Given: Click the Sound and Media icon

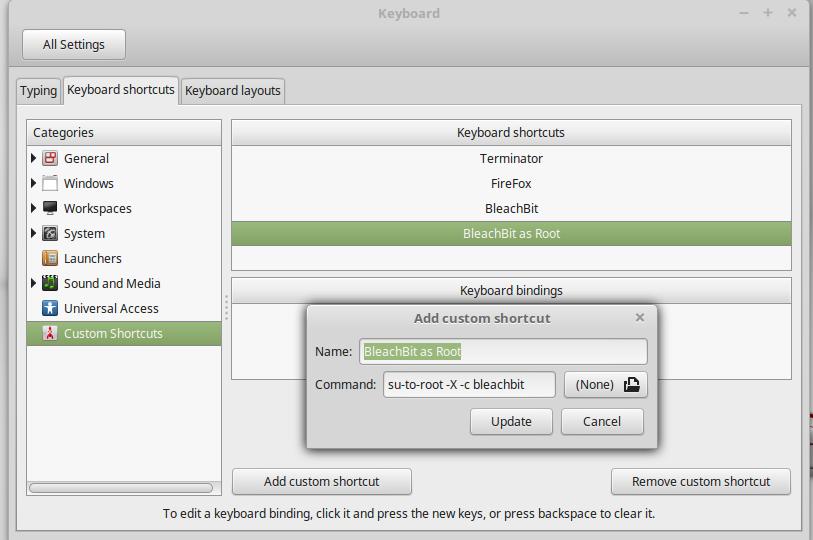Looking at the screenshot, I should click(50, 283).
